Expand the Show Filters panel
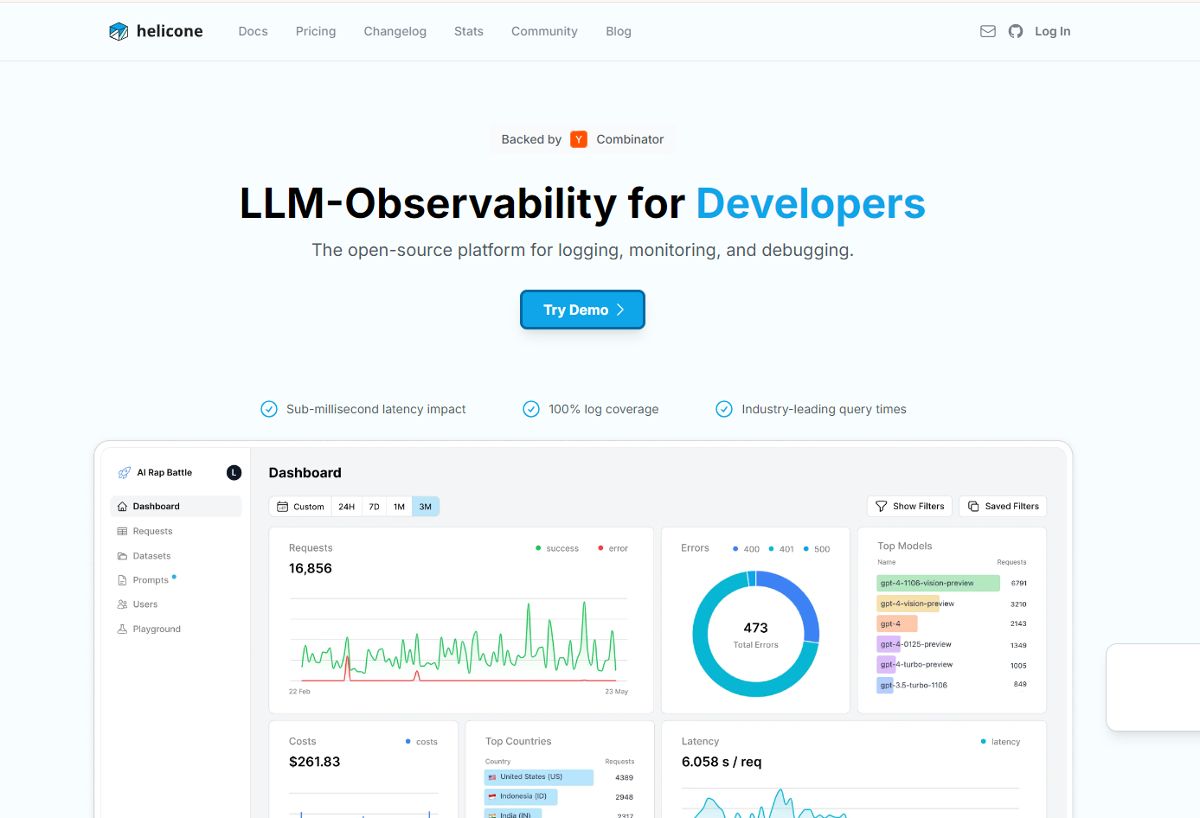The image size is (1200, 818). click(909, 506)
